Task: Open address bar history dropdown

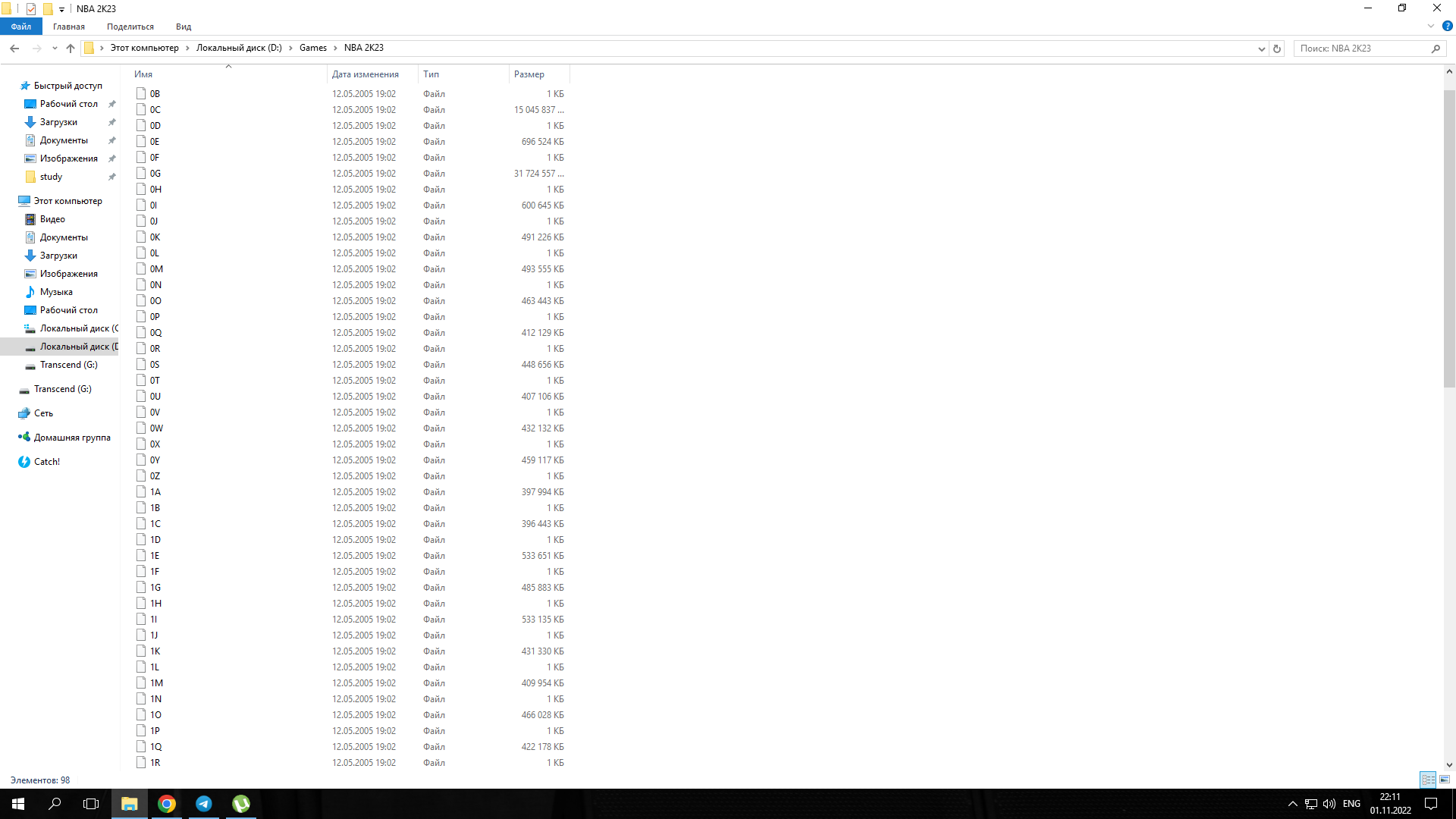Action: 1261,49
